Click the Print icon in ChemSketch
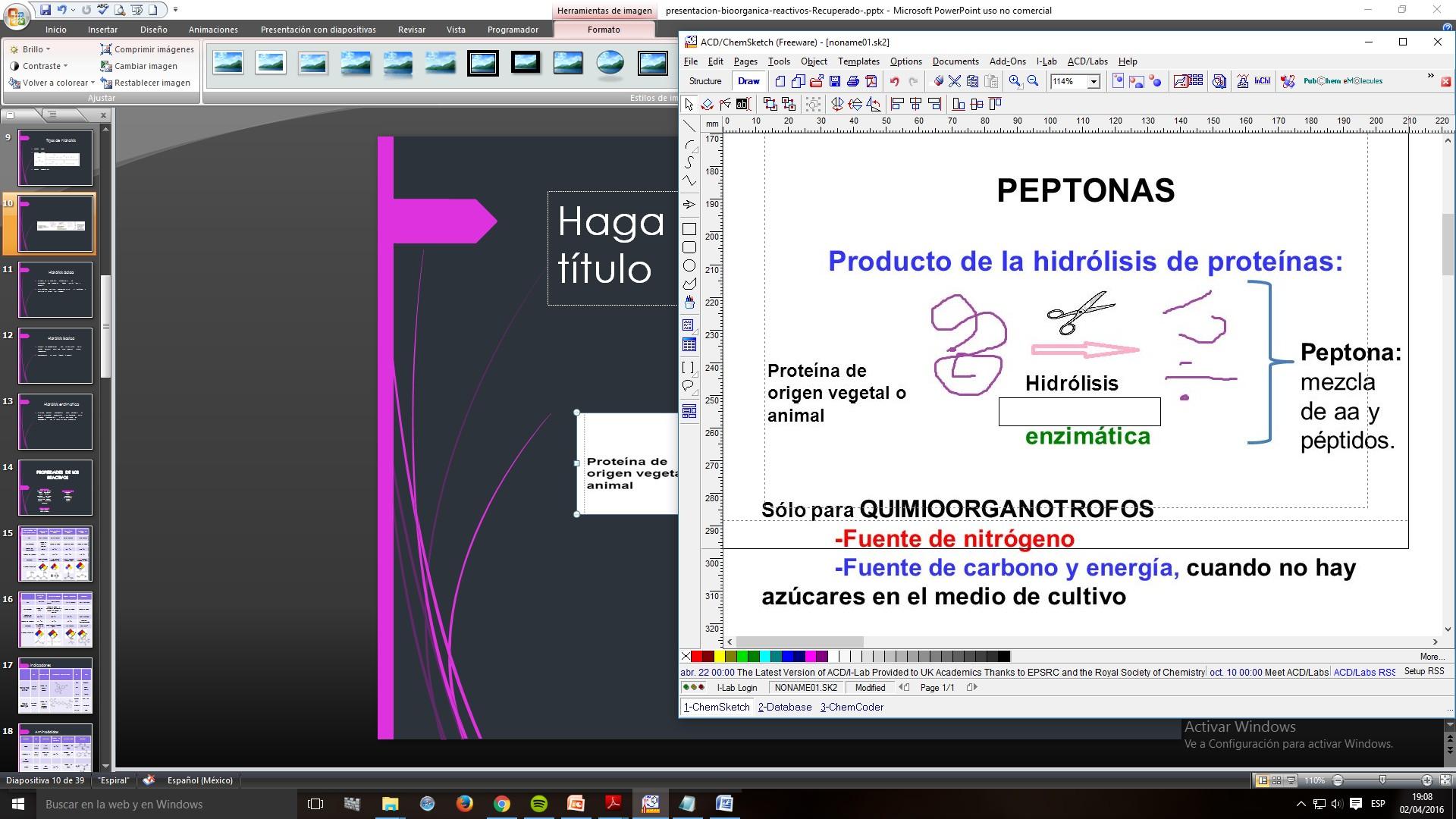 pyautogui.click(x=853, y=81)
